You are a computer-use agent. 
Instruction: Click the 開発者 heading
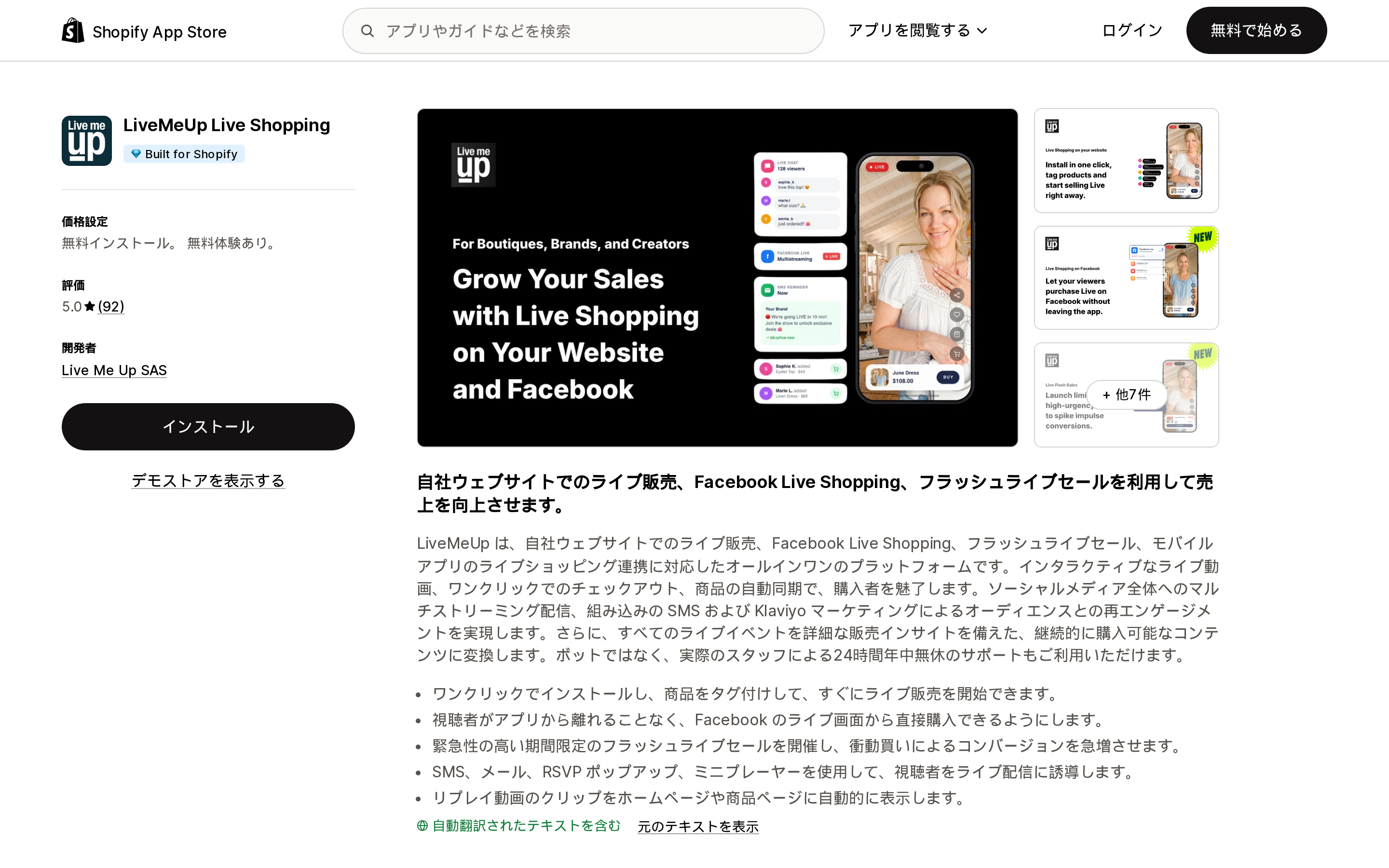coord(79,348)
